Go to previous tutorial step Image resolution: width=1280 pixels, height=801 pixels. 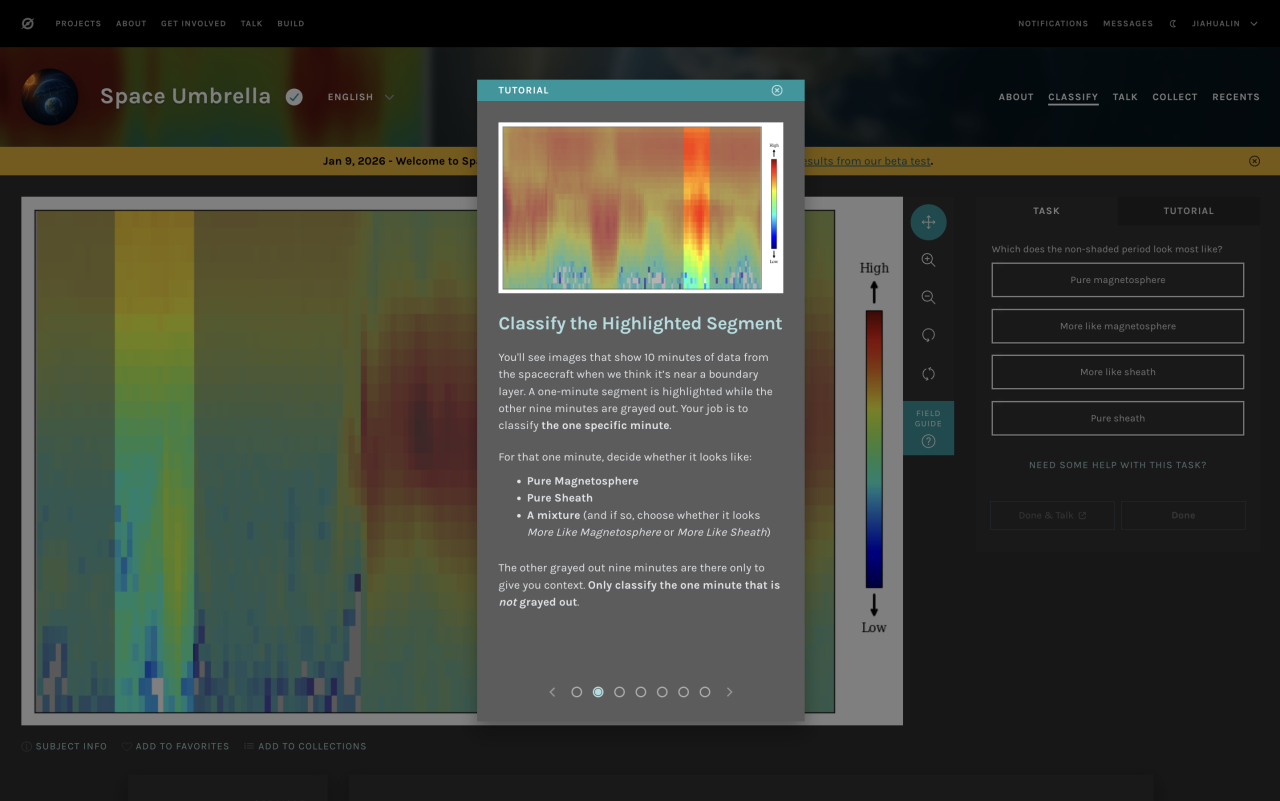552,692
